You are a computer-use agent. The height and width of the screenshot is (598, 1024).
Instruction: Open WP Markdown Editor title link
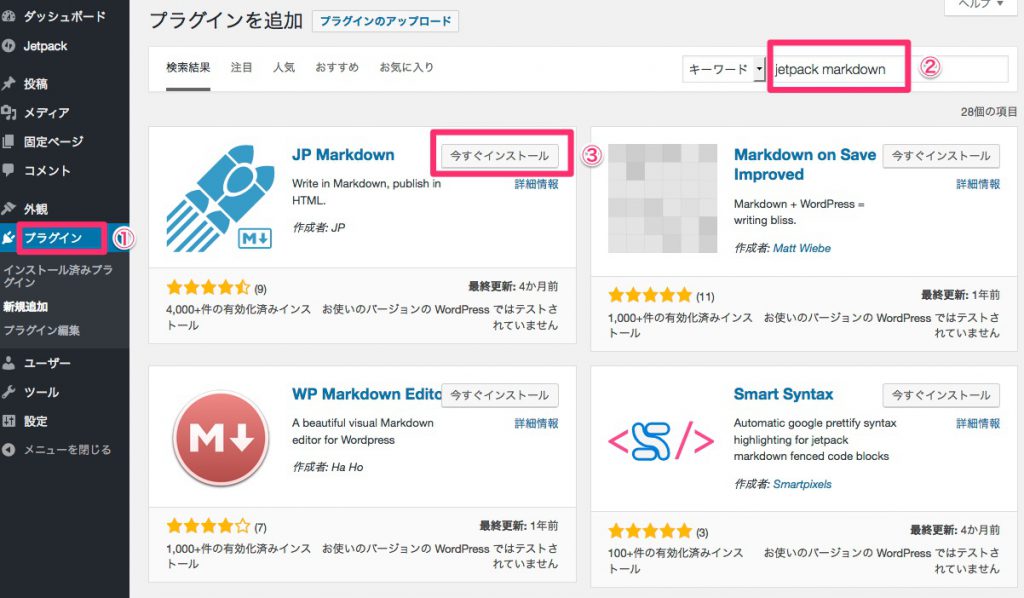(x=366, y=394)
